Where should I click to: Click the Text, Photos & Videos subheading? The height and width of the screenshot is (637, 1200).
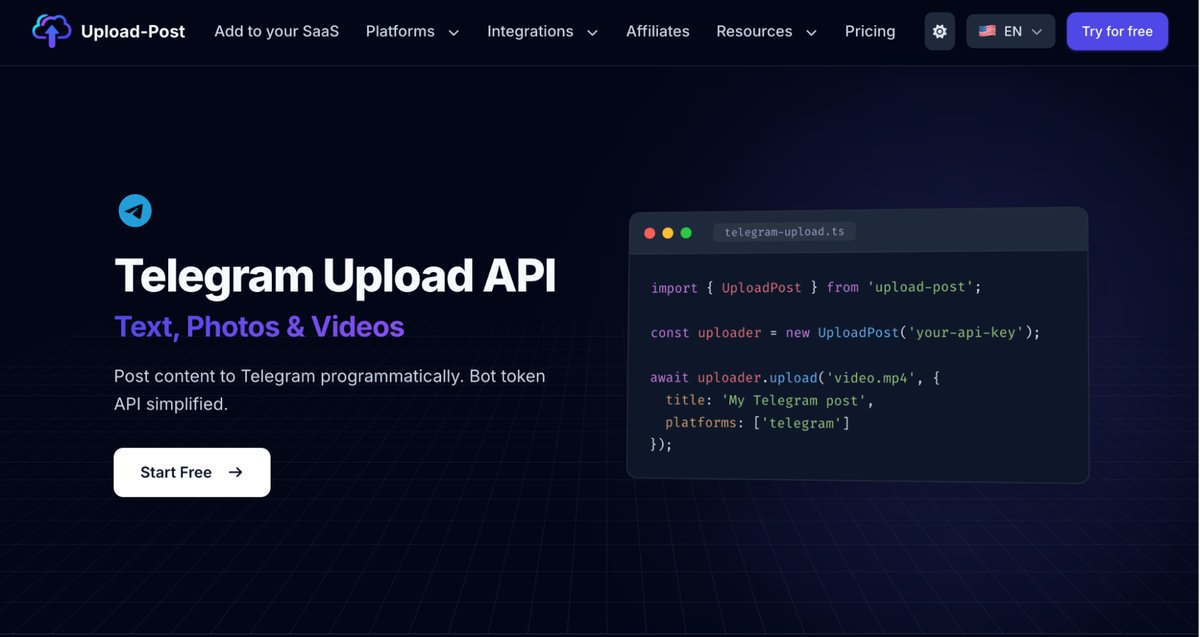click(x=259, y=327)
